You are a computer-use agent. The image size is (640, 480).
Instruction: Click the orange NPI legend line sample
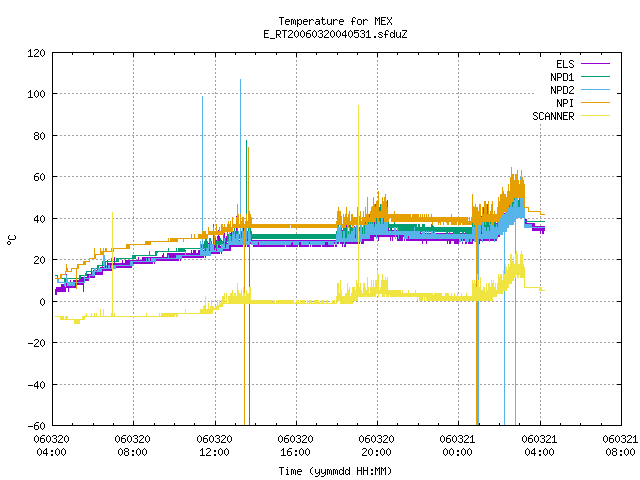pos(596,103)
